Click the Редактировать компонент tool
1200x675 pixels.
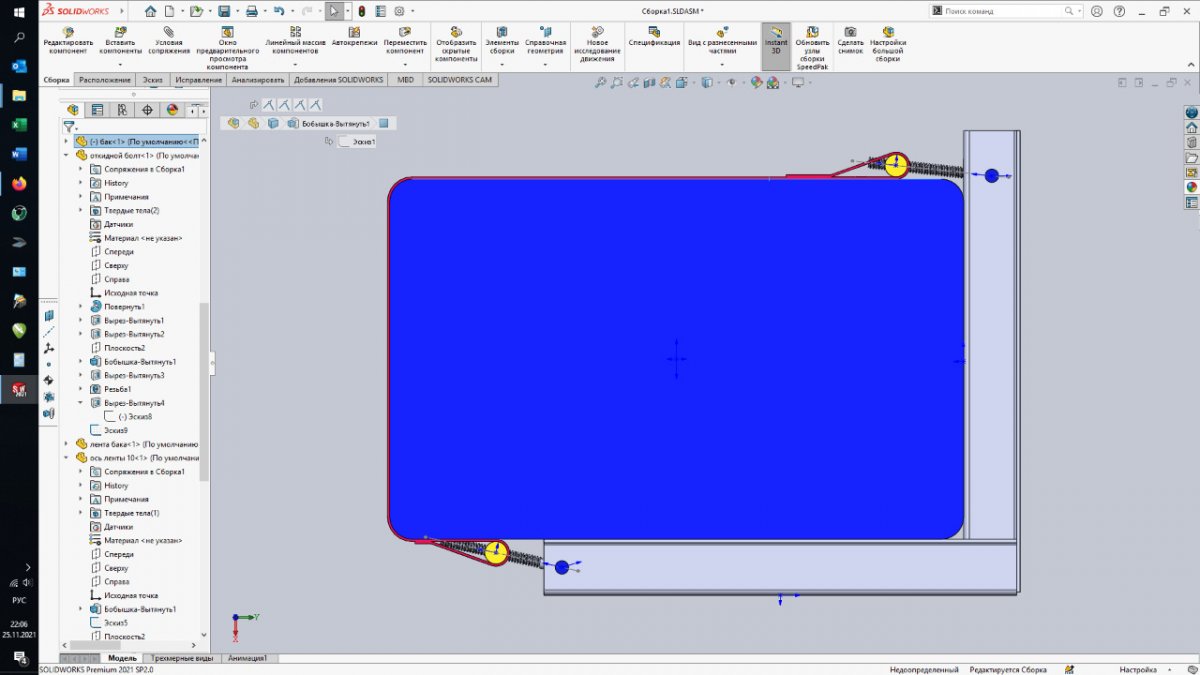pyautogui.click(x=68, y=42)
